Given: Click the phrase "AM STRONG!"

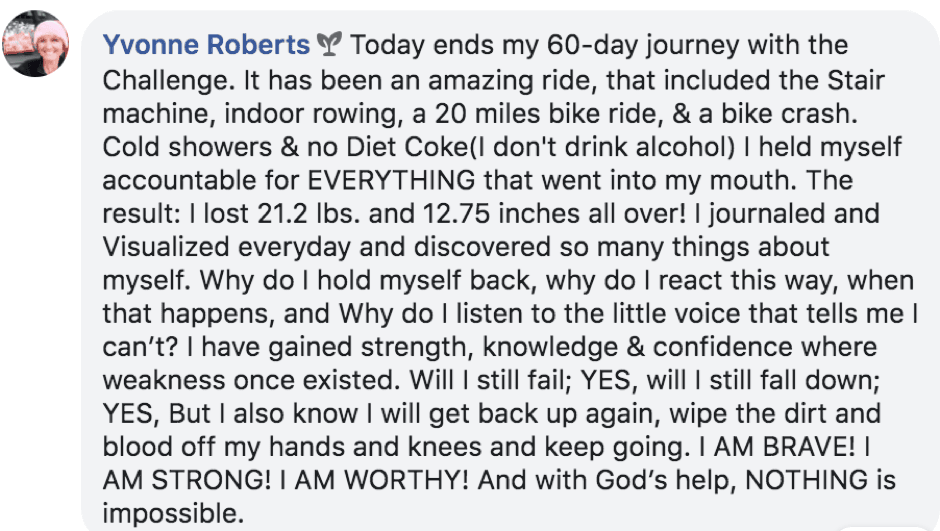Looking at the screenshot, I should [x=187, y=481].
